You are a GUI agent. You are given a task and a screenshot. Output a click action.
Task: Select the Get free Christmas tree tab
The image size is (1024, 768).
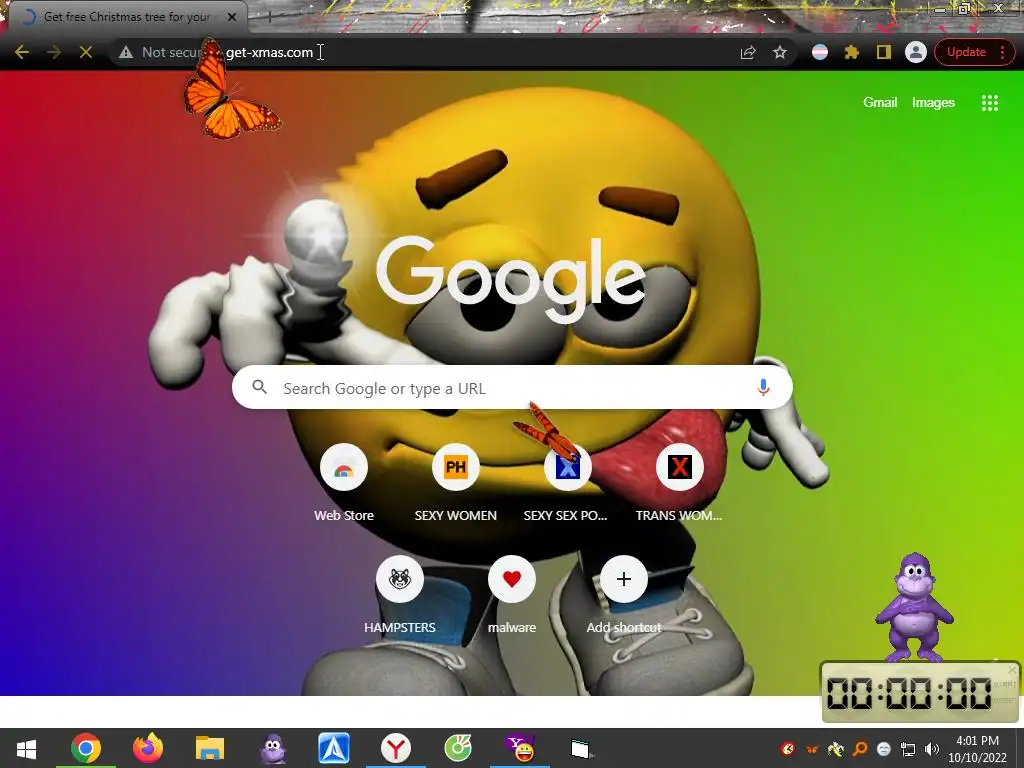(x=127, y=17)
